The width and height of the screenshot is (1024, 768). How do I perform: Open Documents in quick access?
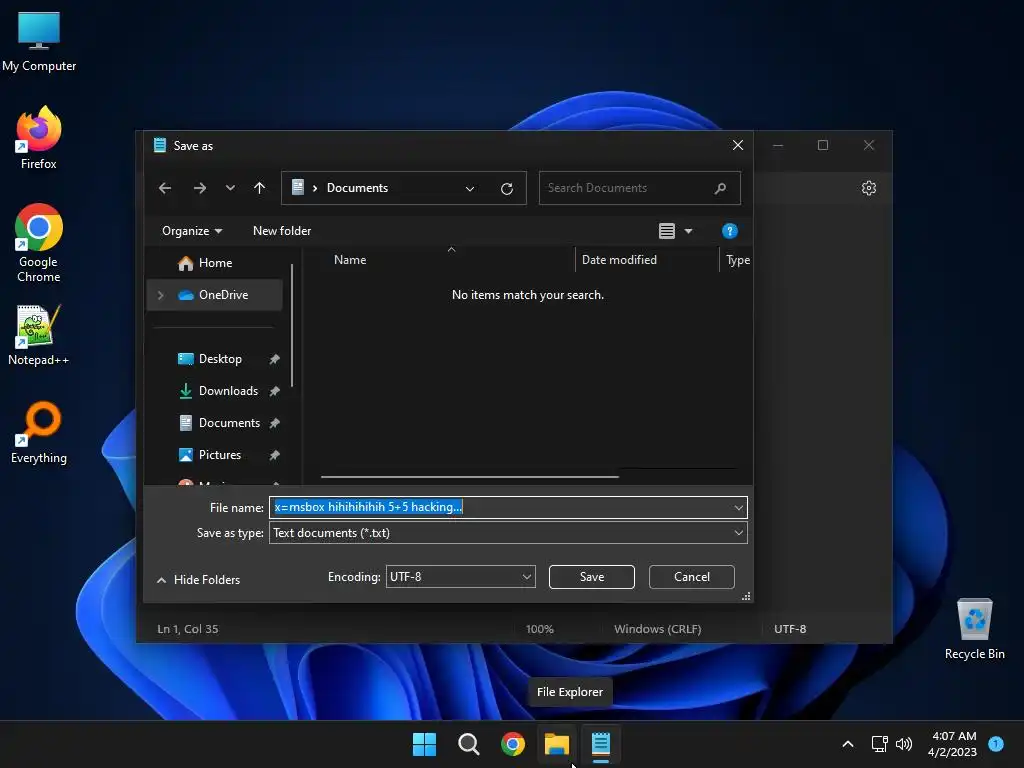229,423
